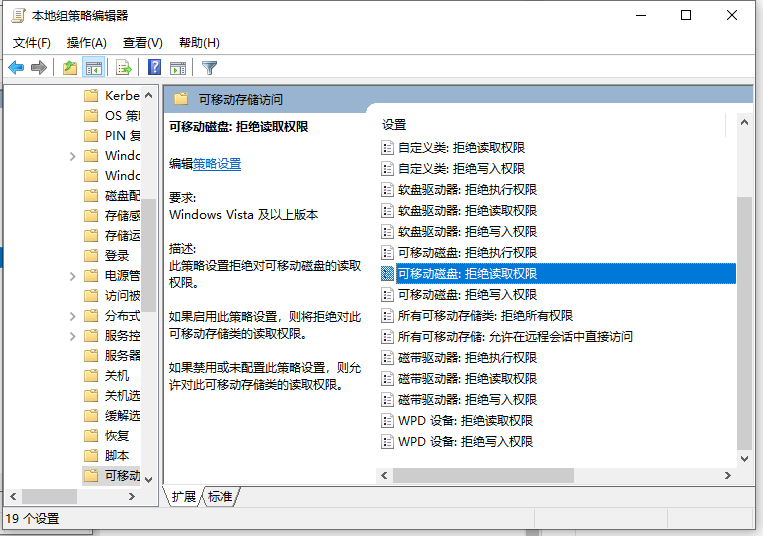Screen dimensions: 763x536
Task: Open the 策略设置 edit link
Action: (x=217, y=164)
